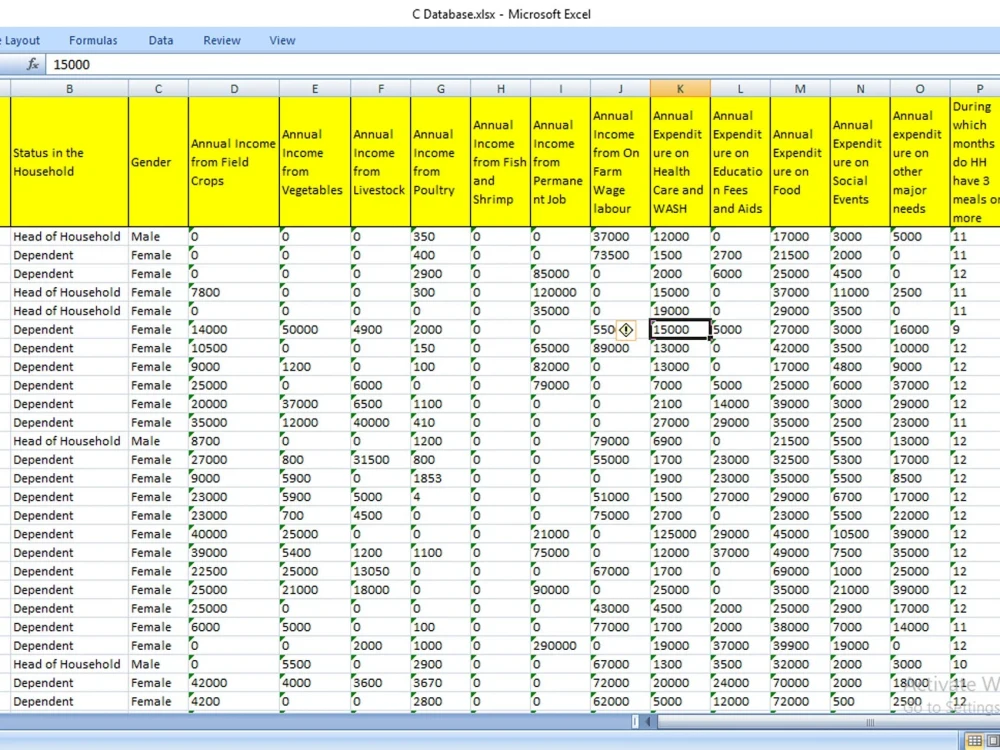The height and width of the screenshot is (750, 1000).
Task: Select column O header
Action: [920, 89]
